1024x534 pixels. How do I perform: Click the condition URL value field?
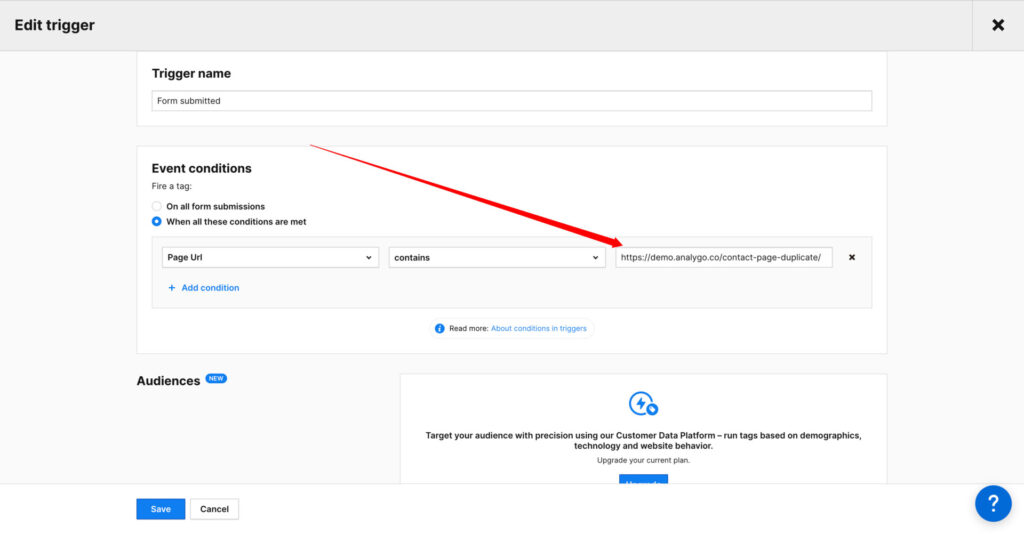(x=723, y=257)
